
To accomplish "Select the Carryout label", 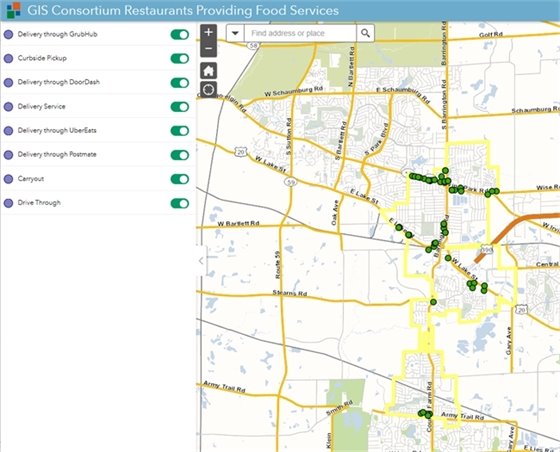I will (31, 179).
